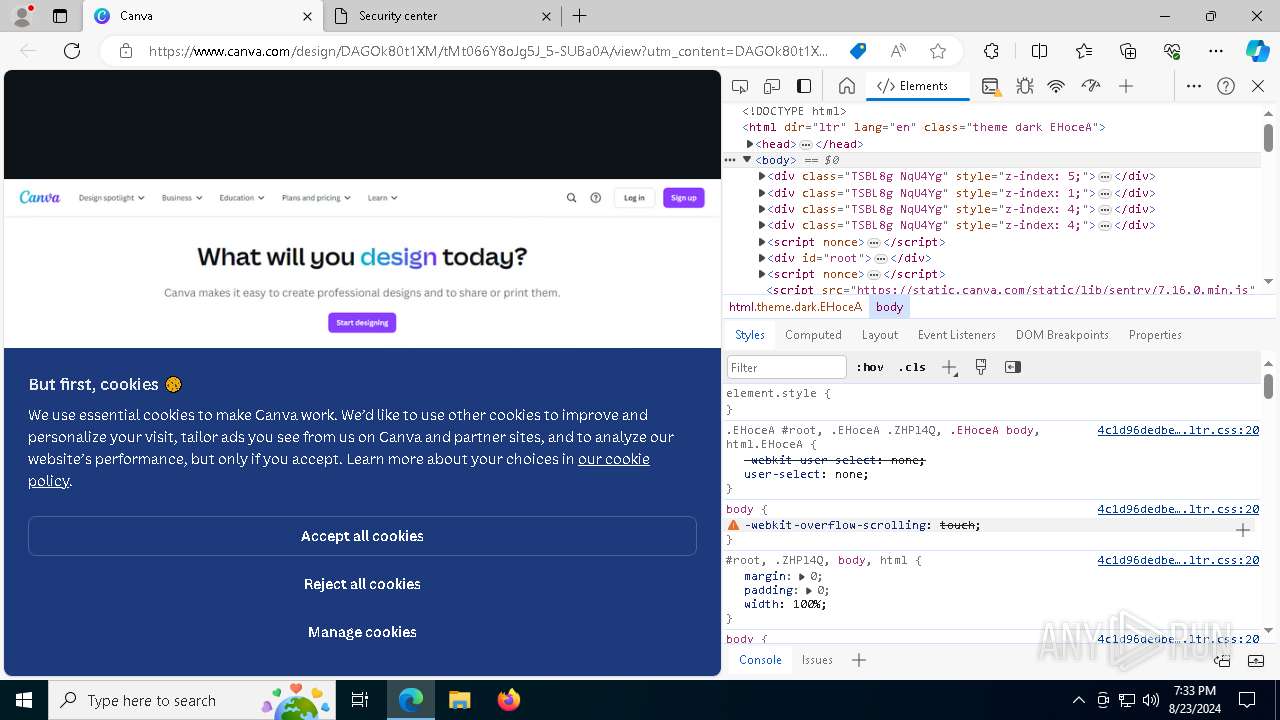Click the purple Sign up button
The height and width of the screenshot is (720, 1280).
(684, 198)
